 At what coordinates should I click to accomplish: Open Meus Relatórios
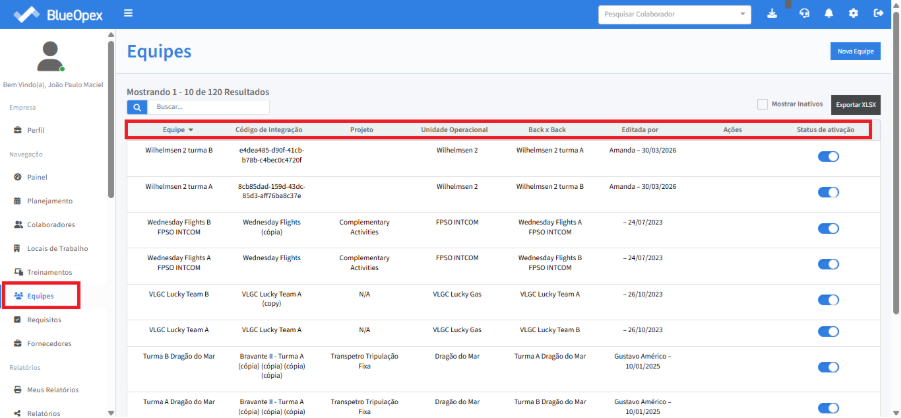click(x=53, y=390)
